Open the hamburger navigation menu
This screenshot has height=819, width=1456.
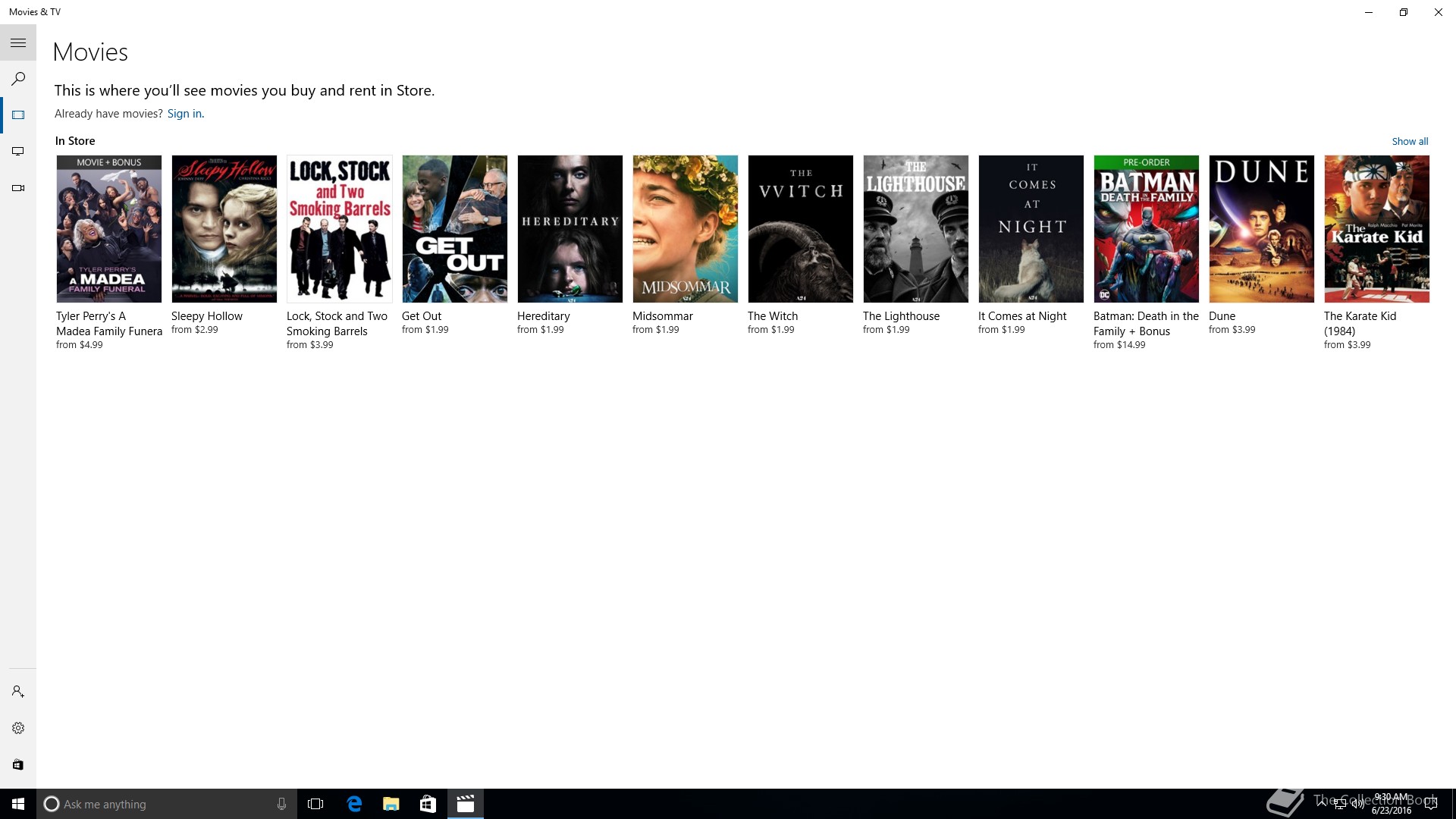click(x=18, y=42)
